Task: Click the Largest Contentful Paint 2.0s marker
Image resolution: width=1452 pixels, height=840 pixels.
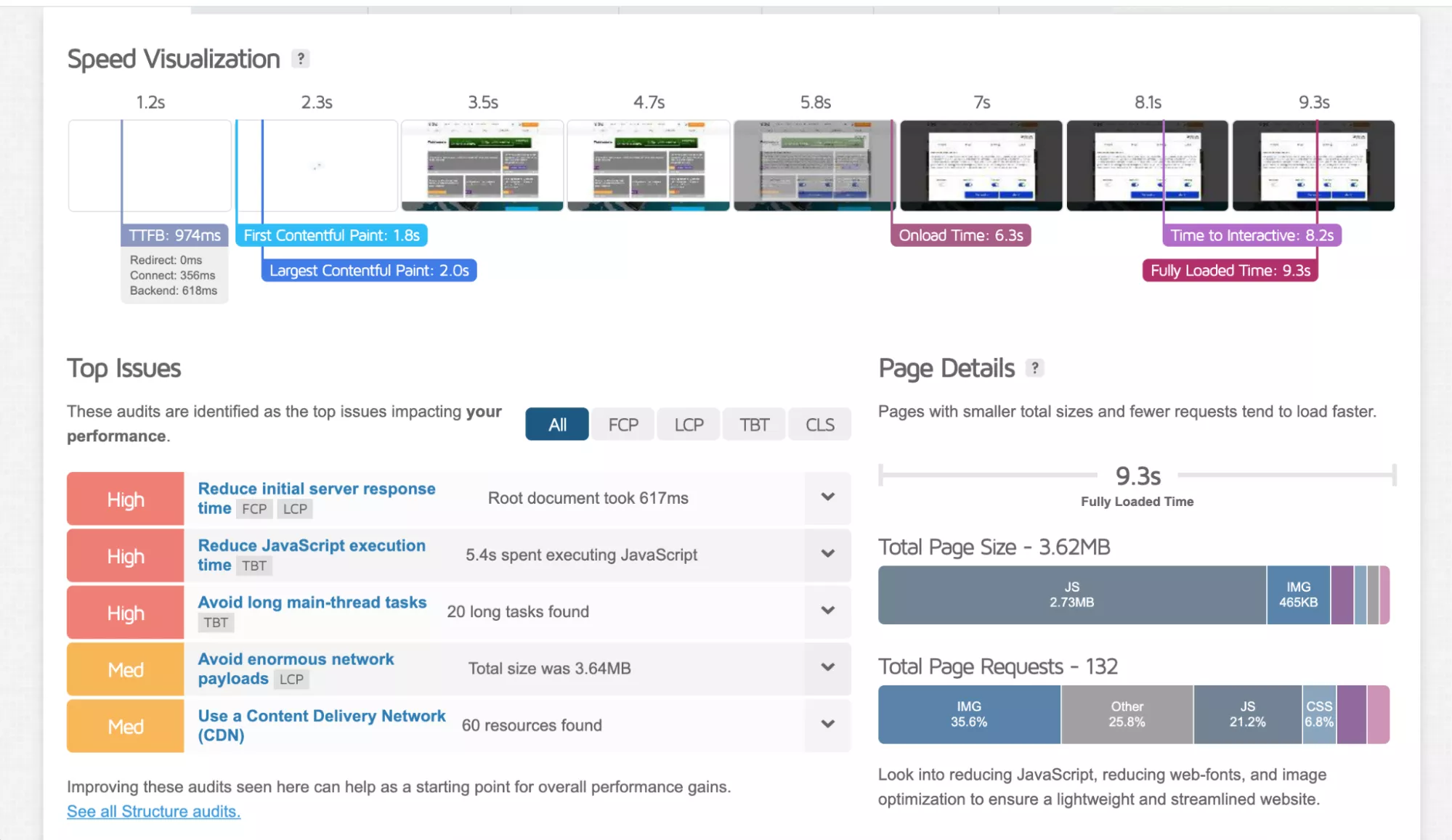Action: (369, 271)
